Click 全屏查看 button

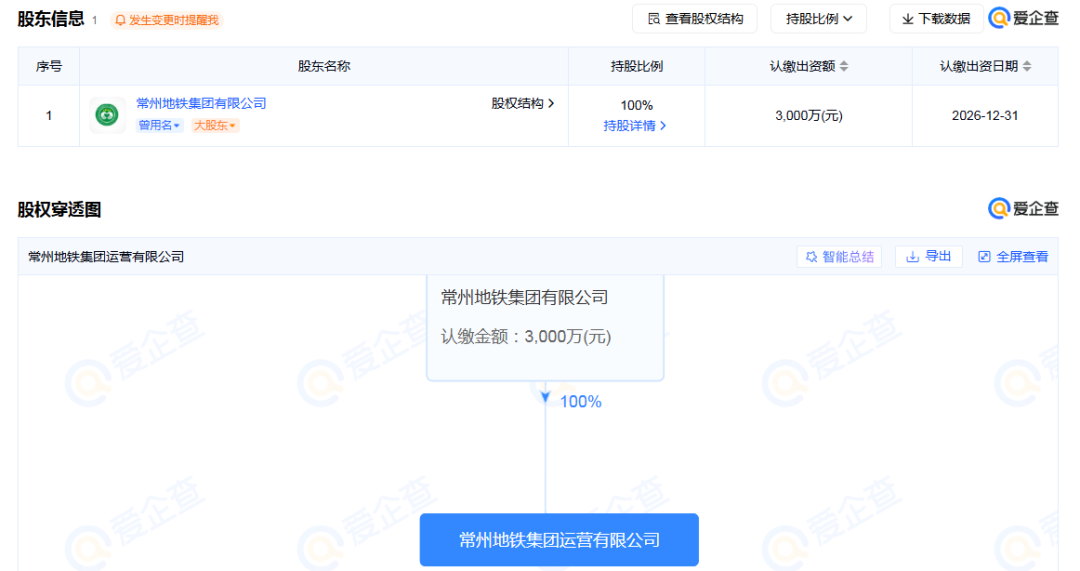pyautogui.click(x=1013, y=257)
